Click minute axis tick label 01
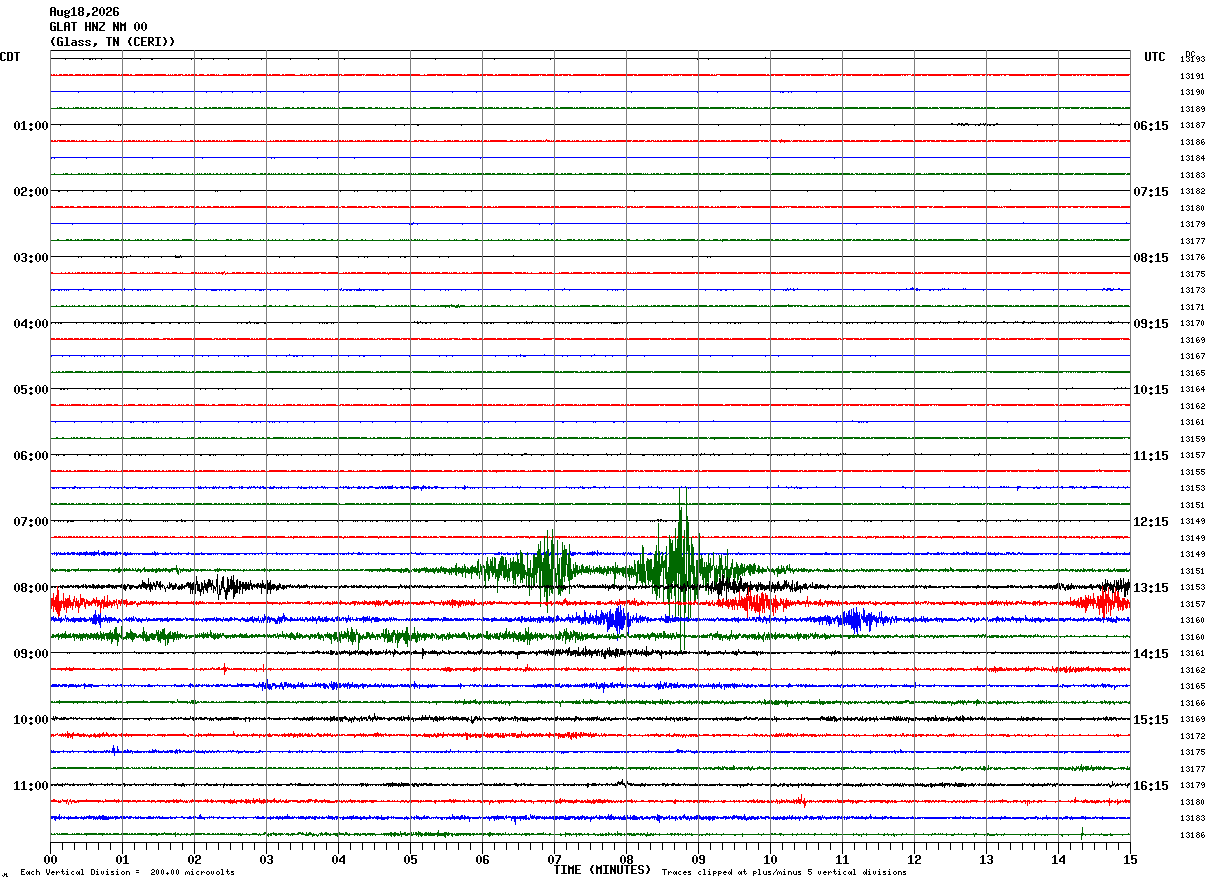Image resolution: width=1210 pixels, height=886 pixels. 122,859
